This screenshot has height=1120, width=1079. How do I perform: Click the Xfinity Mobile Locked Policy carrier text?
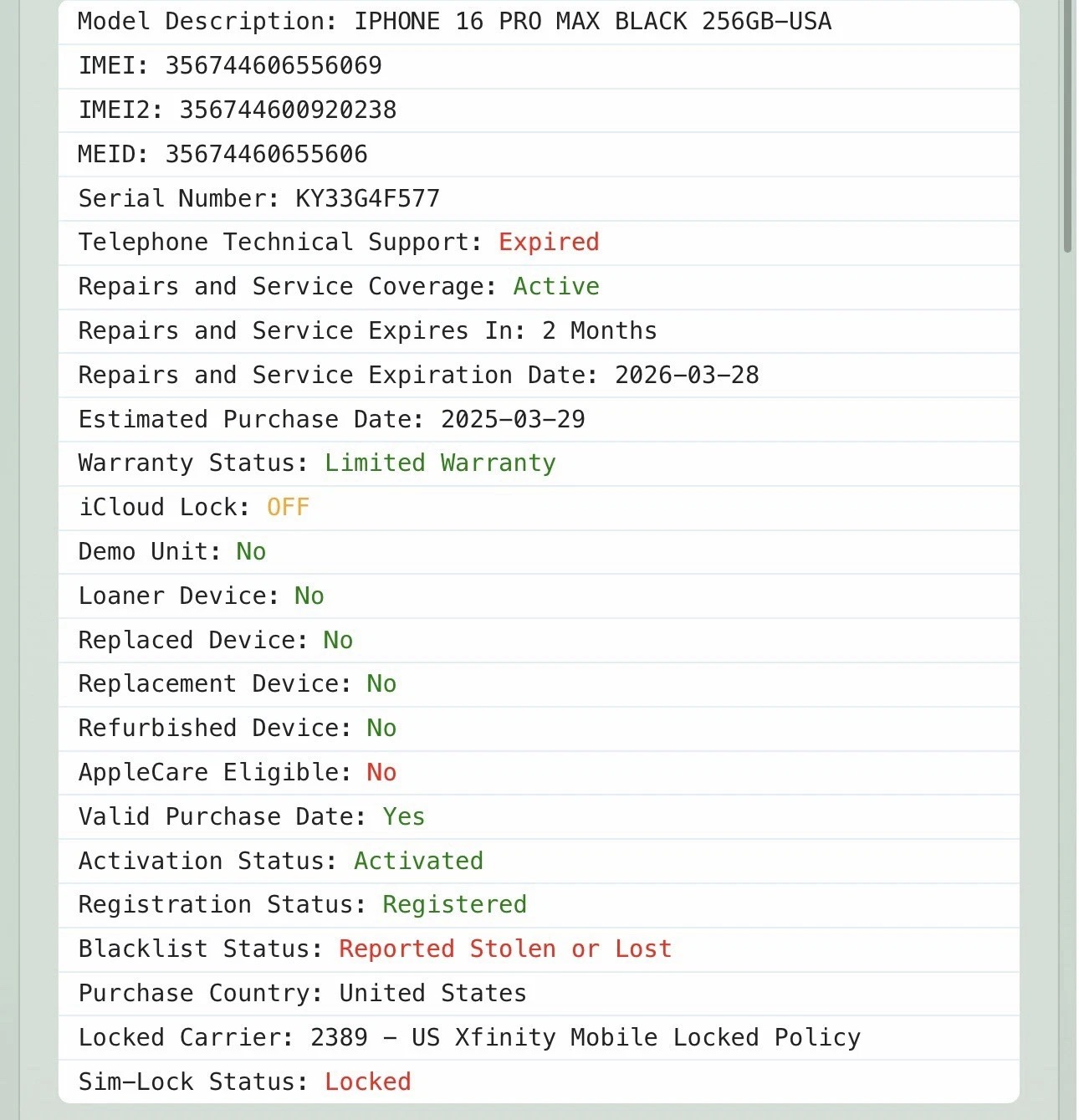coord(636,1037)
